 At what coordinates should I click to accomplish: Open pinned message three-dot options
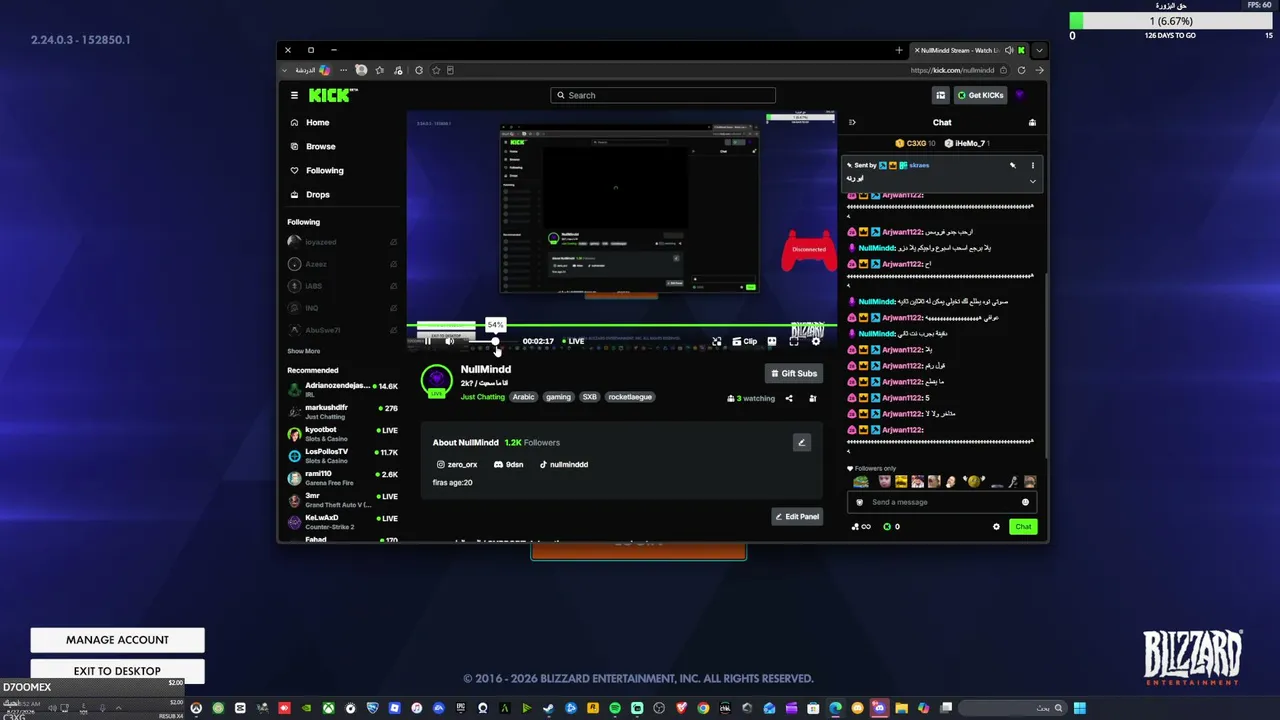(1033, 165)
